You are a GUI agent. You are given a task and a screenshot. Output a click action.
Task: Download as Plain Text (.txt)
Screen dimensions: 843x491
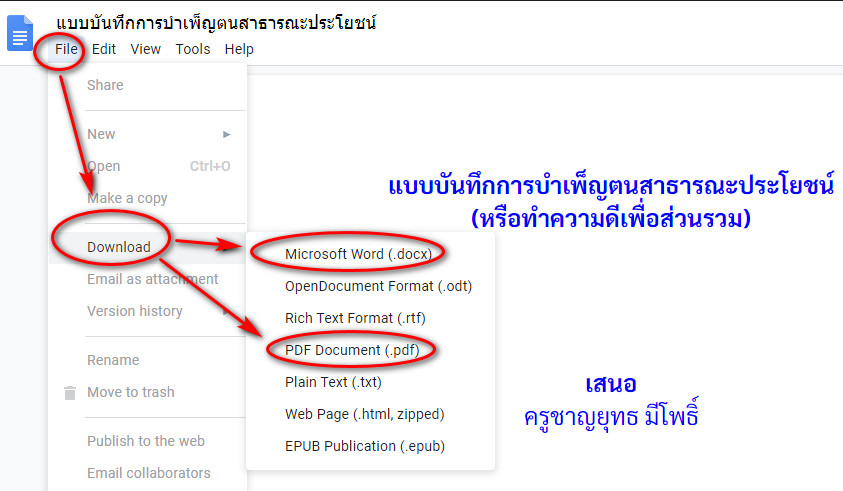coord(333,382)
